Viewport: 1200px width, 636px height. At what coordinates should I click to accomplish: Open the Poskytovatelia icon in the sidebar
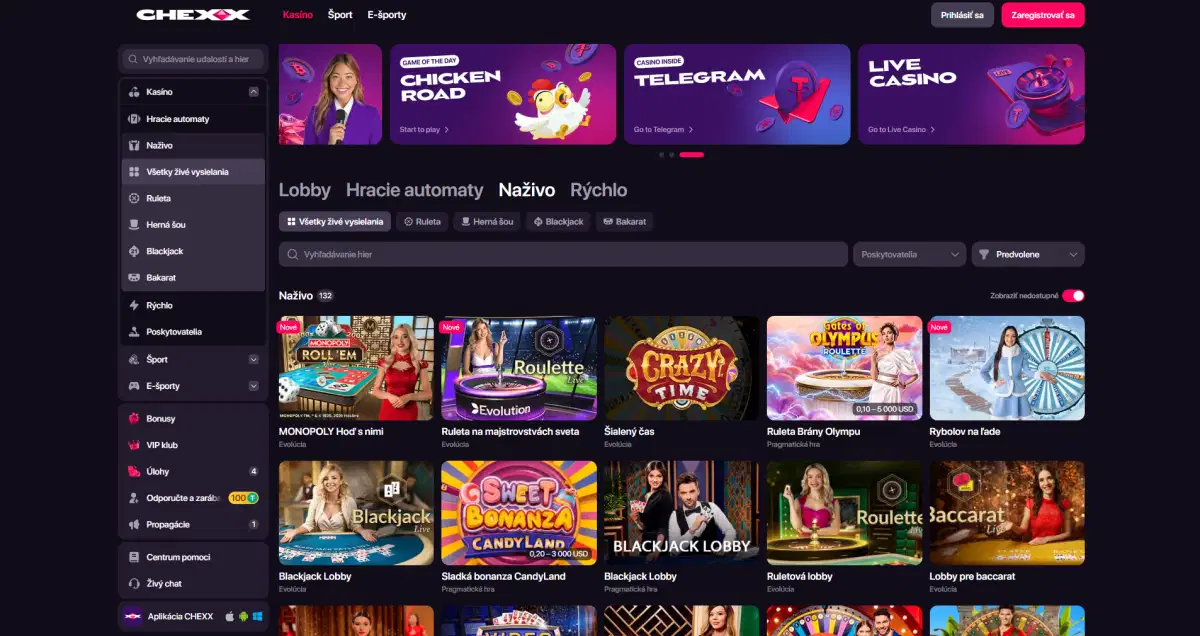pos(134,332)
